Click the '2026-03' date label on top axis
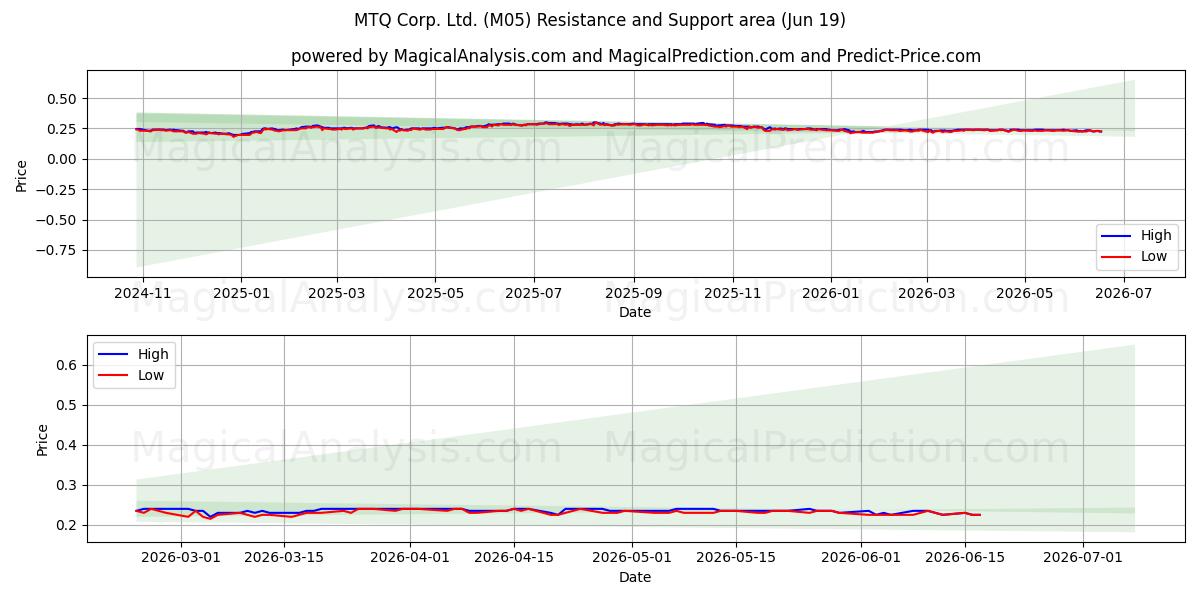This screenshot has width=1200, height=600. [926, 294]
